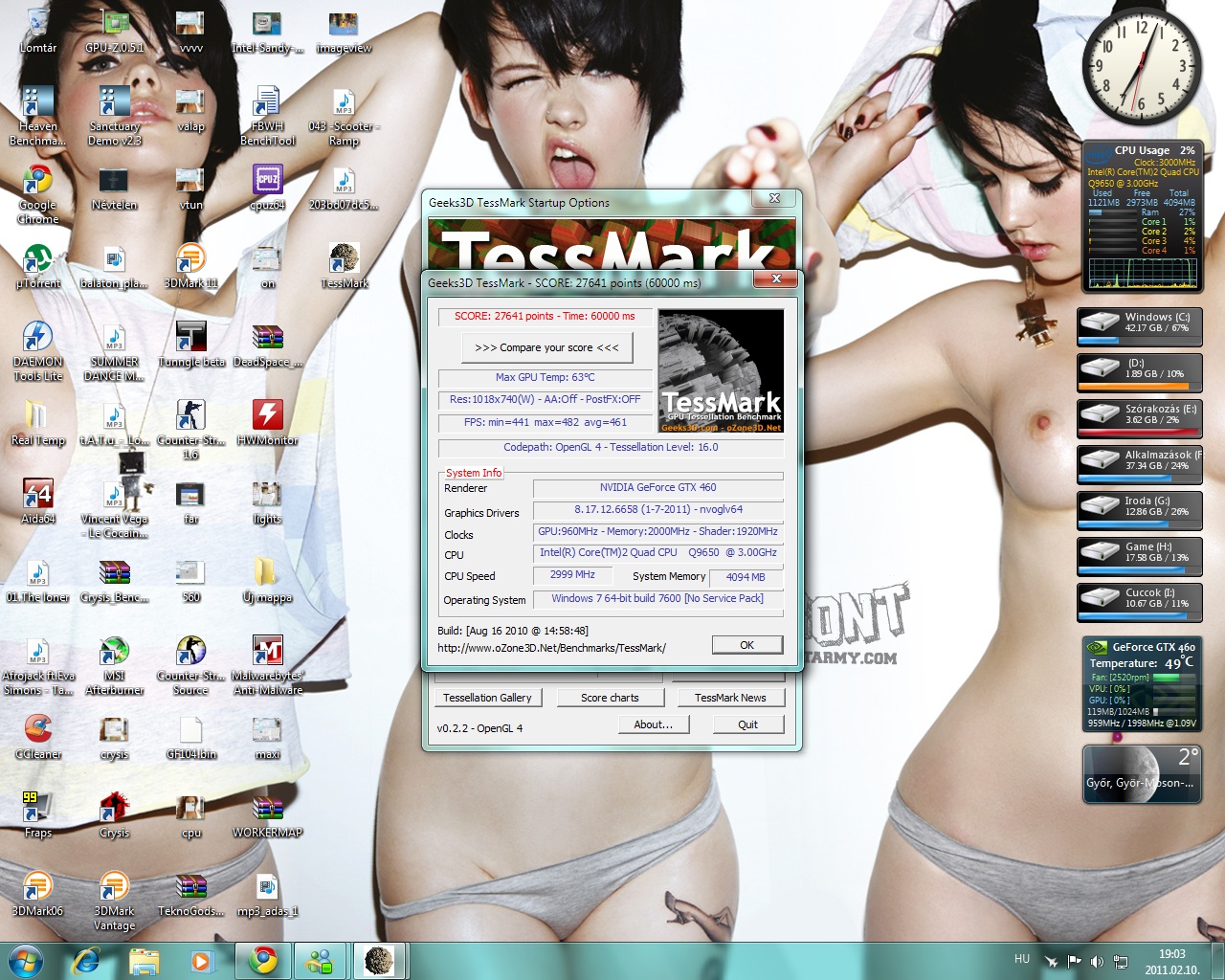Open the Lomtár recycle bin icon

37,31
